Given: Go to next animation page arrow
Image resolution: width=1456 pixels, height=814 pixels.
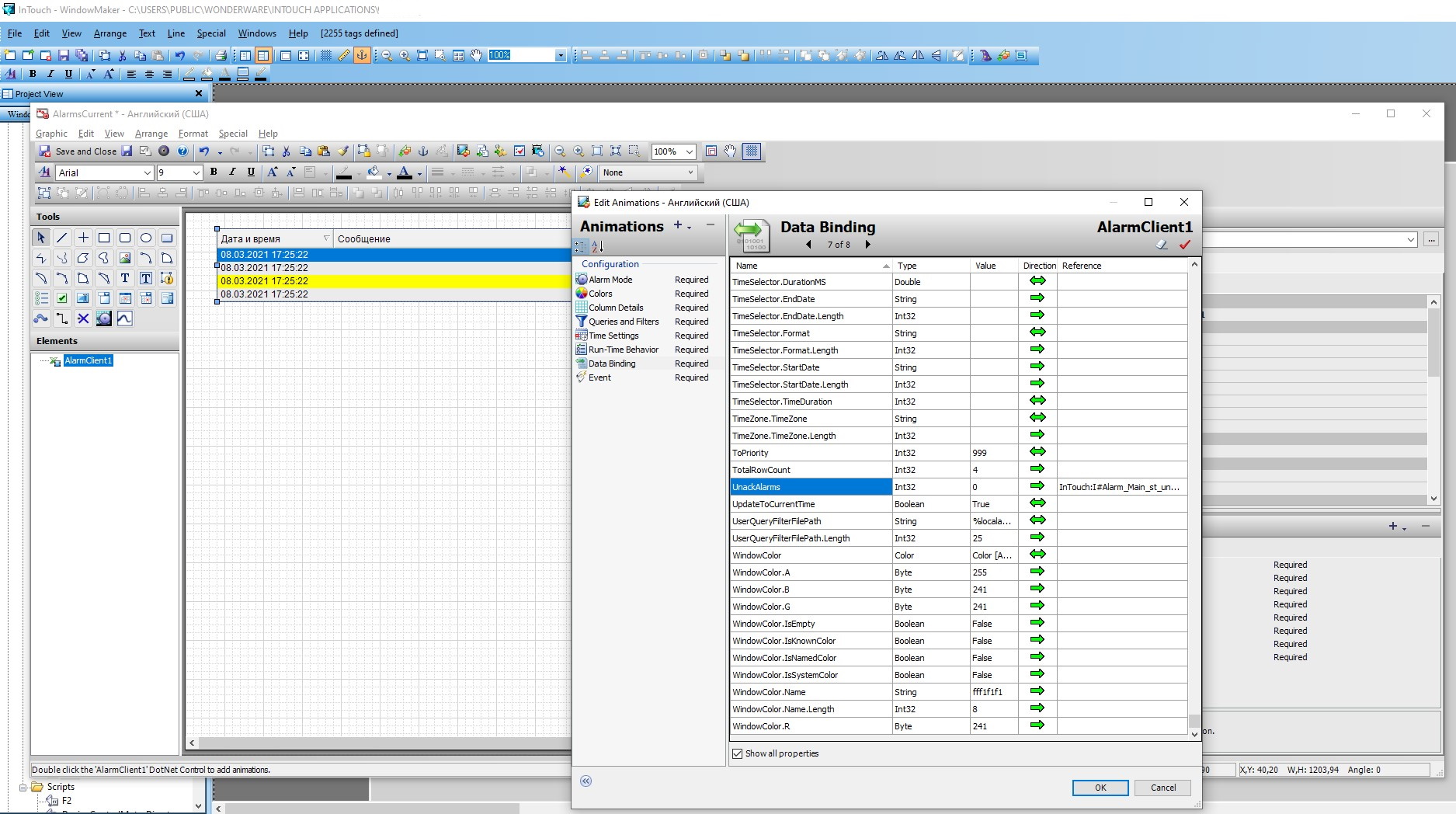Looking at the screenshot, I should [x=867, y=245].
